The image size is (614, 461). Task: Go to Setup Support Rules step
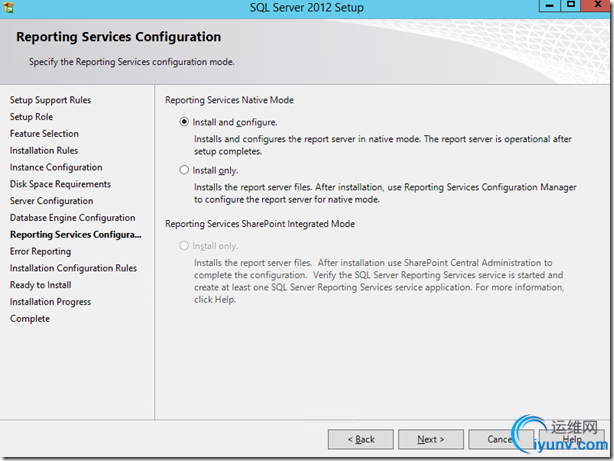tap(50, 100)
